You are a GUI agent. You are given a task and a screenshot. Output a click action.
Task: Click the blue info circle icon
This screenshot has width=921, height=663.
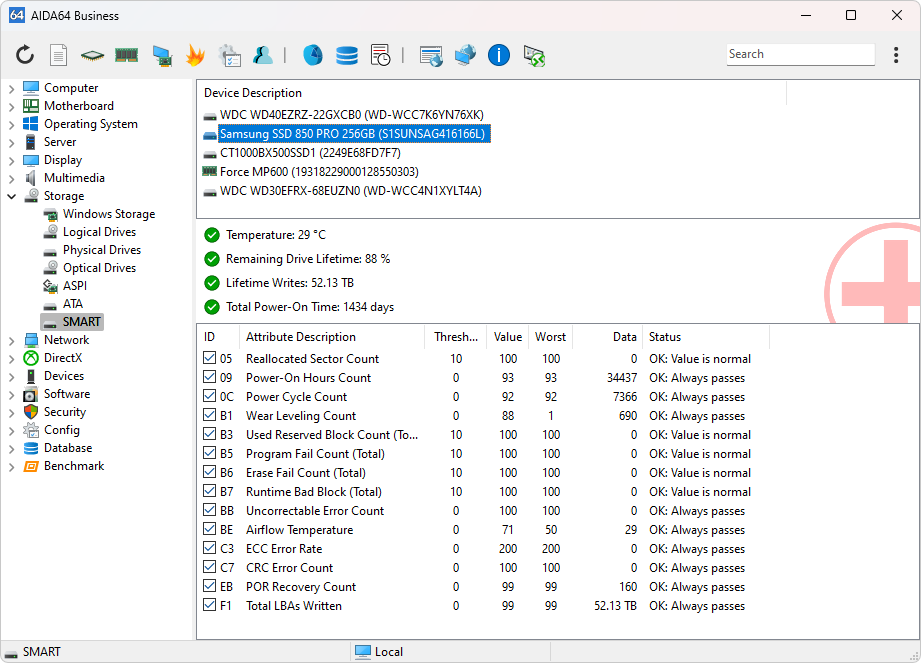click(499, 55)
